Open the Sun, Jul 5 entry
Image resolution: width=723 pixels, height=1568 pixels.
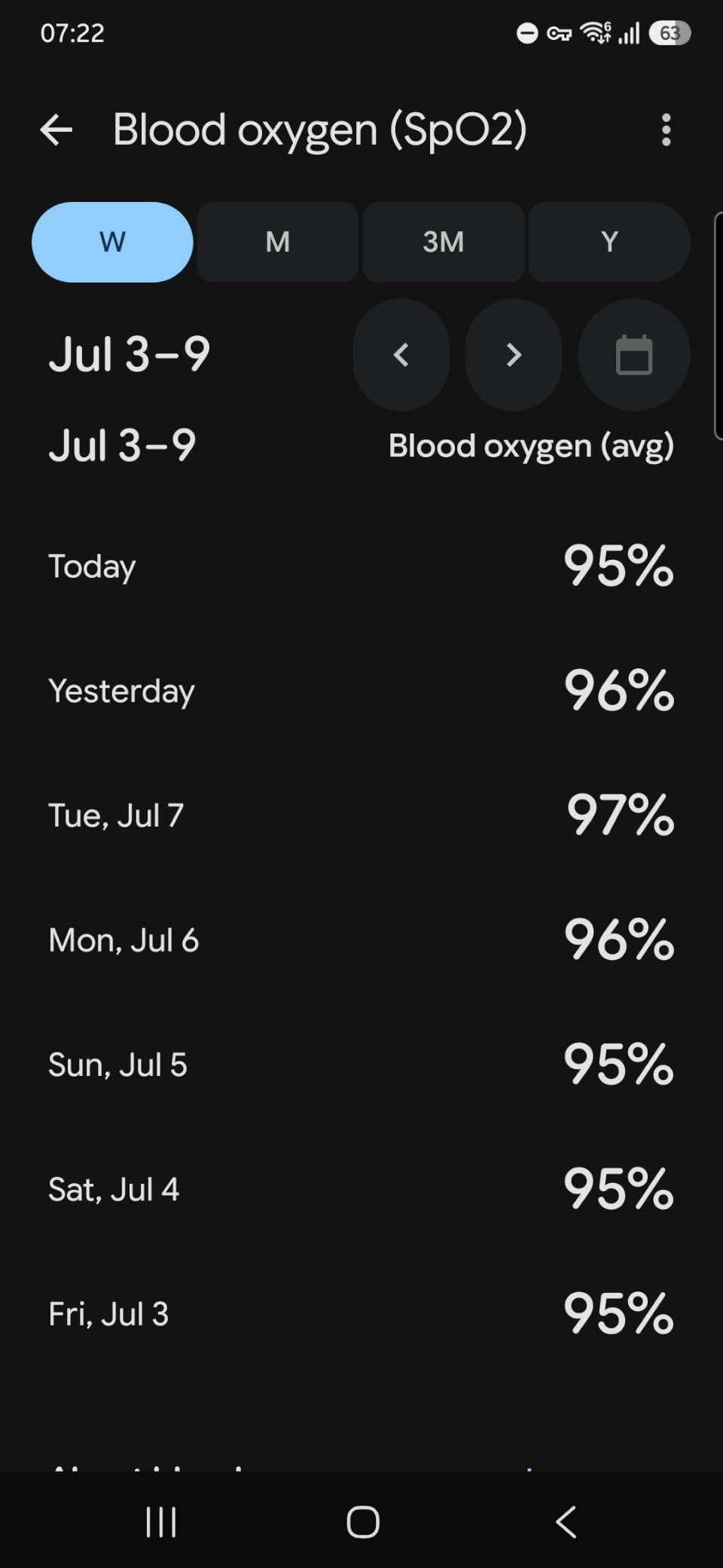(361, 1065)
